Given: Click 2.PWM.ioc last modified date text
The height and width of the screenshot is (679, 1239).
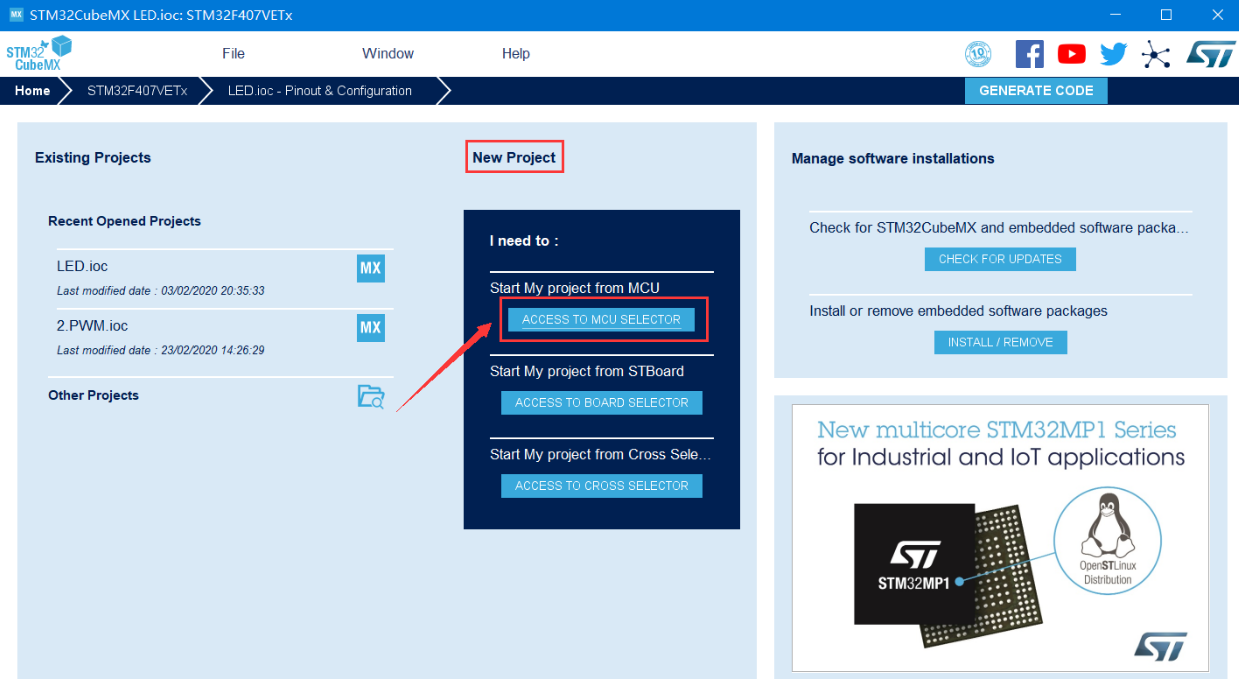Looking at the screenshot, I should click(160, 351).
